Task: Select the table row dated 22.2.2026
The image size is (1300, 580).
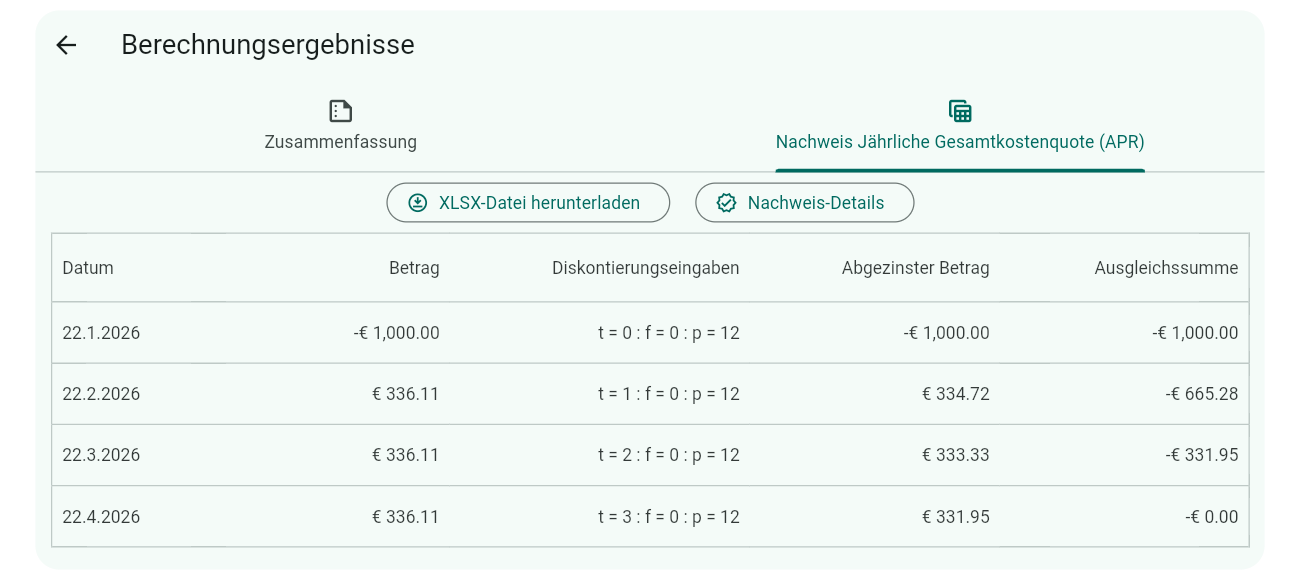Action: coord(650,393)
